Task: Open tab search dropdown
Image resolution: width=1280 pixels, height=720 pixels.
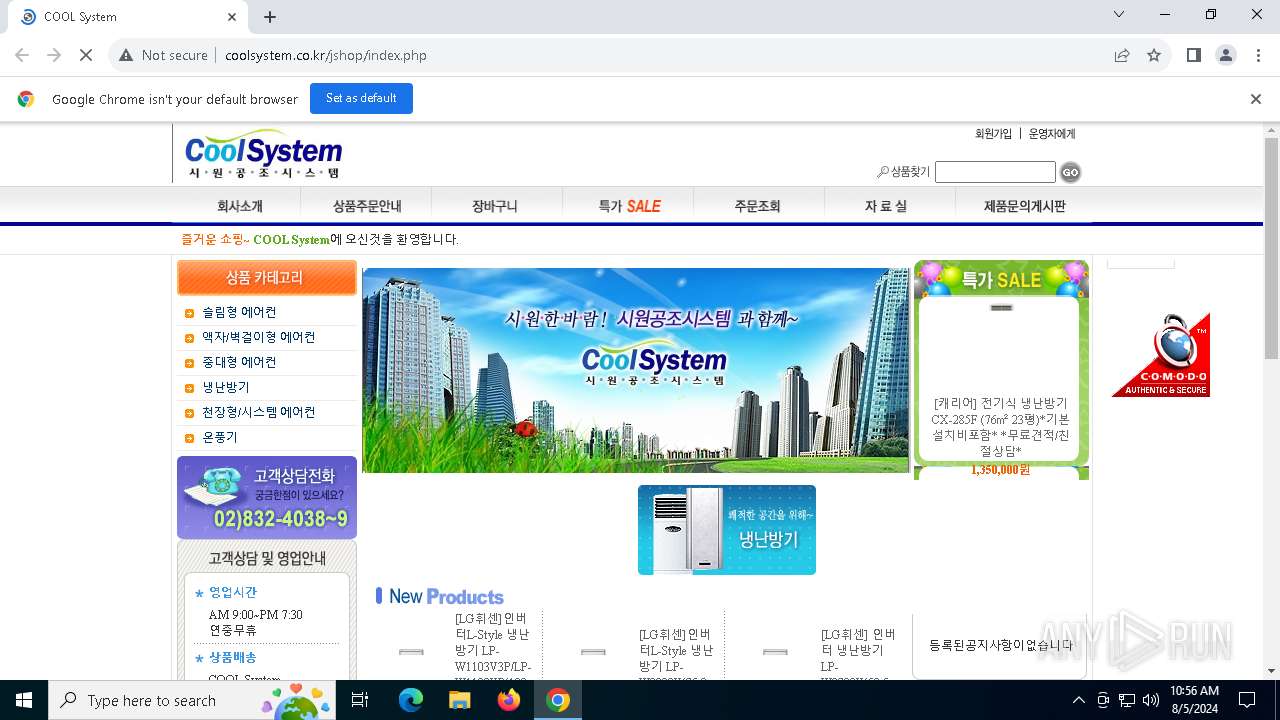Action: click(x=1119, y=14)
